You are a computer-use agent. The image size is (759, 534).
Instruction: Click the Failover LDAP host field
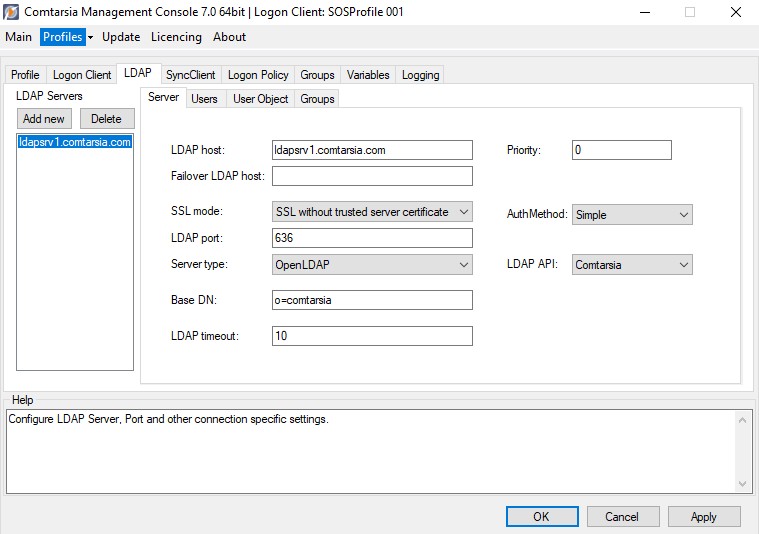tap(372, 176)
